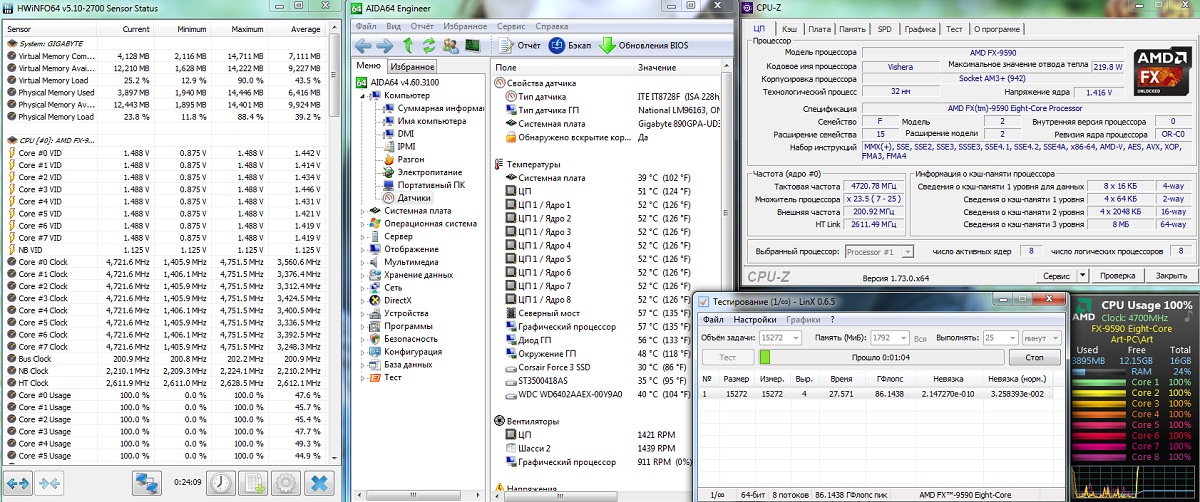Expand Мультимедиа node in AIDA64 tree
Image resolution: width=1200 pixels, height=502 pixels.
362,262
